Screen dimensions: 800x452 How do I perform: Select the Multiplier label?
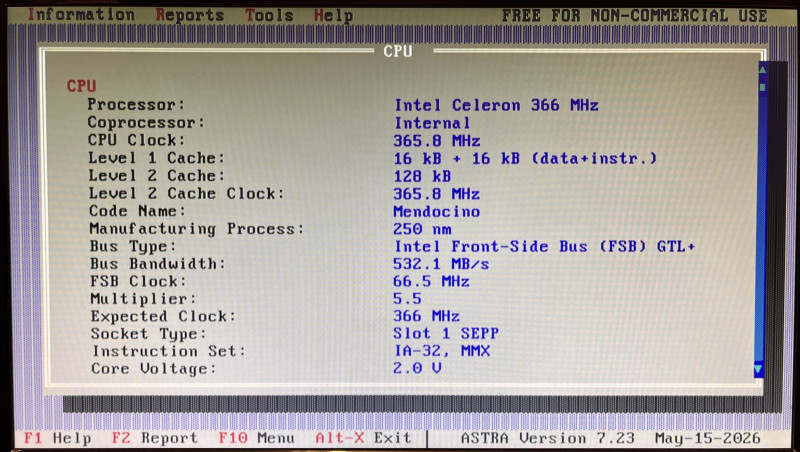(x=143, y=299)
